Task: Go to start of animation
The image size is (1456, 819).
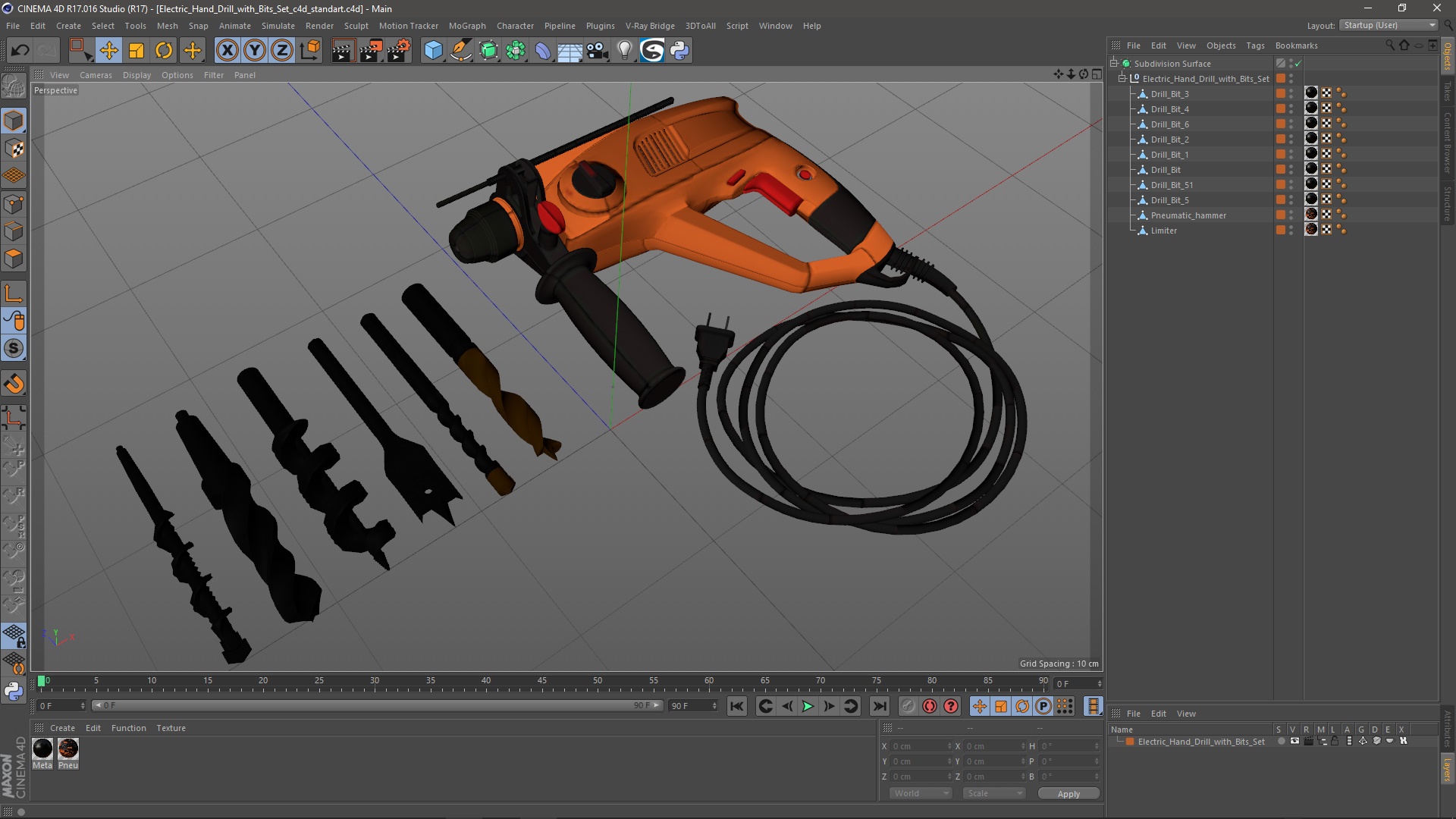Action: pos(736,706)
